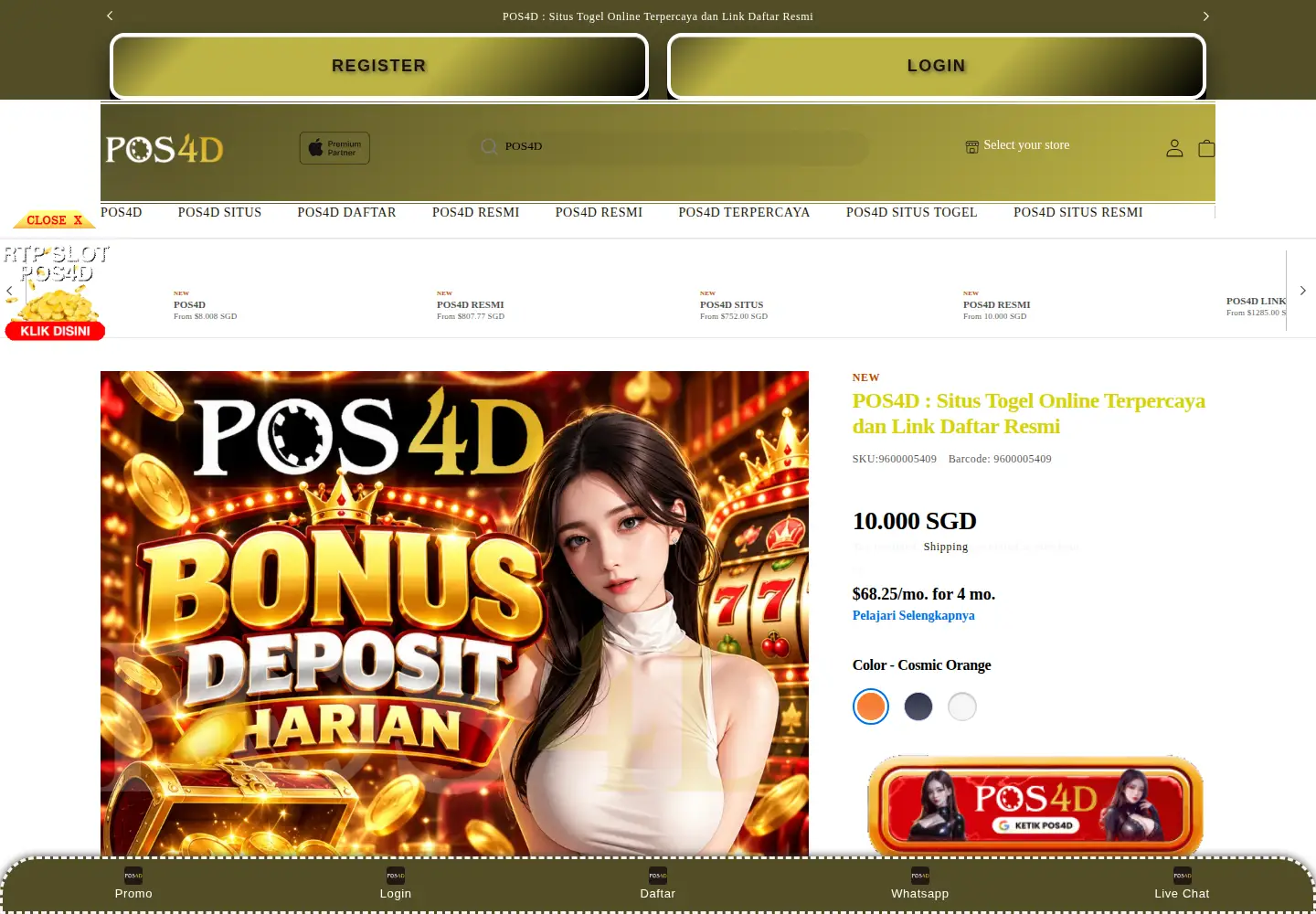Tap Login in the bottom navigation bar
Image resolution: width=1316 pixels, height=914 pixels.
[396, 884]
